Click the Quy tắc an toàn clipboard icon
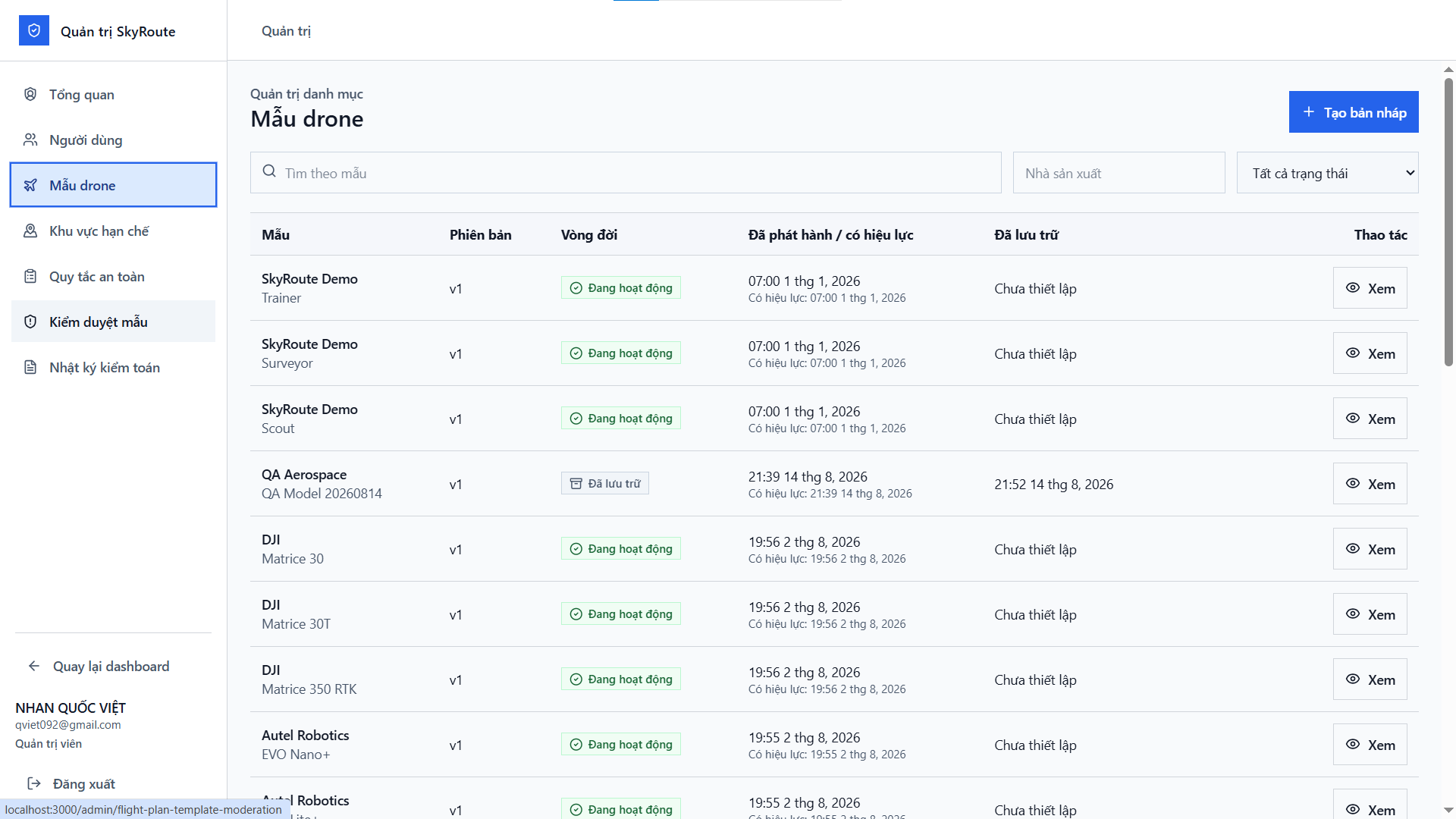The width and height of the screenshot is (1456, 819). (x=30, y=276)
